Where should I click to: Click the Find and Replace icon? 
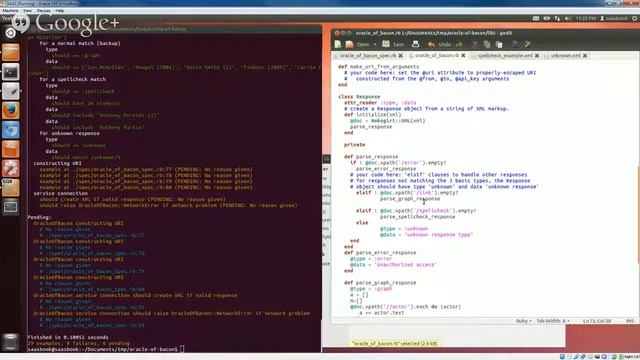coord(527,44)
